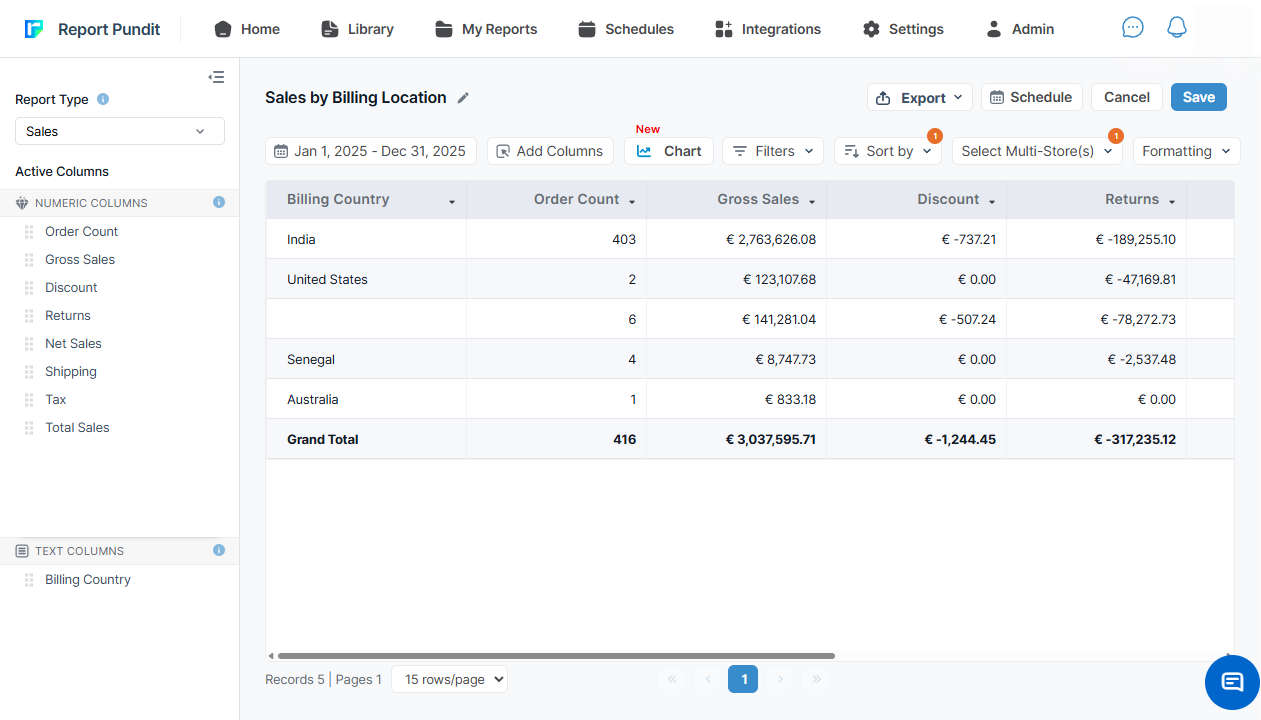Open Billing Country column header menu arrow

[452, 202]
